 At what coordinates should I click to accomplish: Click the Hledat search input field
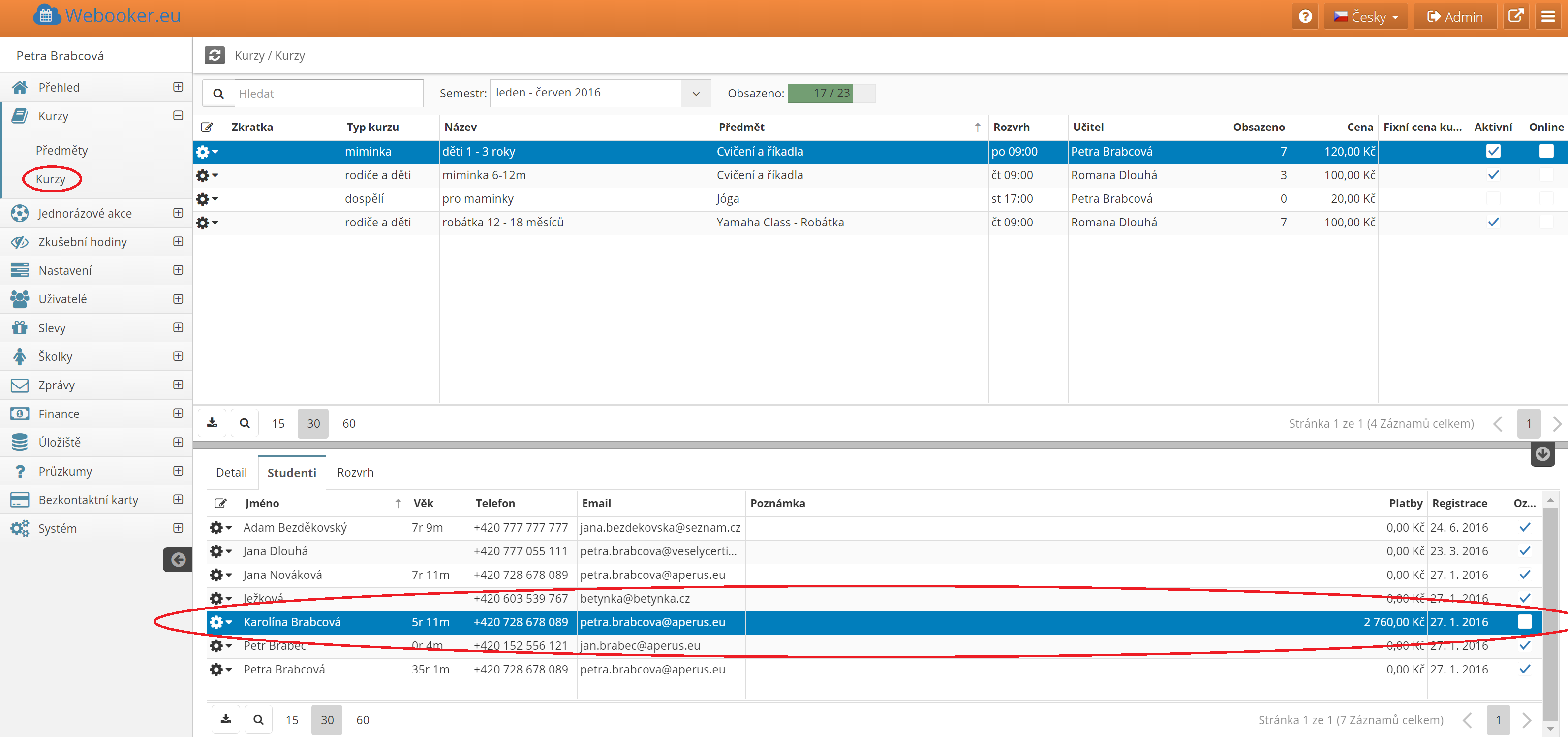(328, 94)
